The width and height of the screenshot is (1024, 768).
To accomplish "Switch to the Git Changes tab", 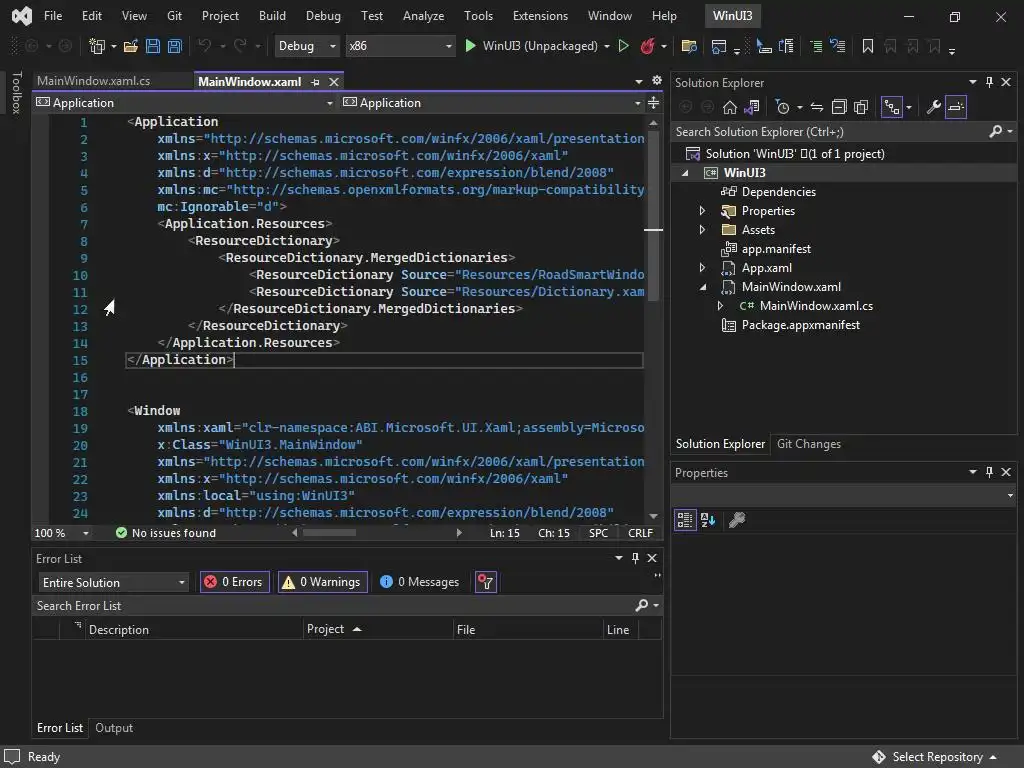I will pos(808,444).
